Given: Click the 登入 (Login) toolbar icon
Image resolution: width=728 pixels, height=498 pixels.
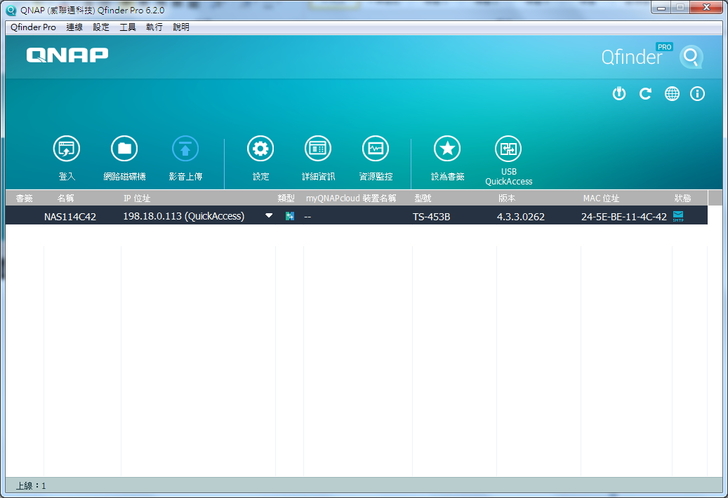Looking at the screenshot, I should click(x=66, y=150).
